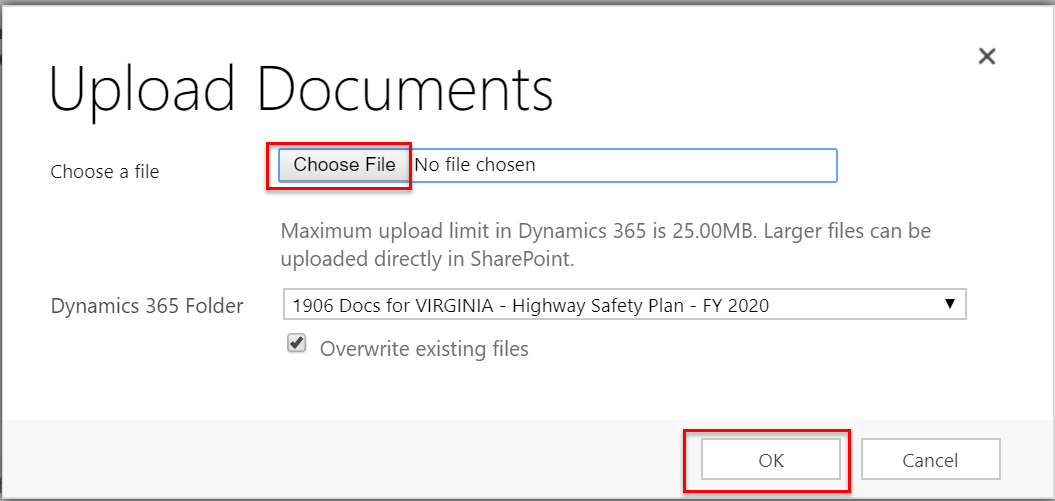Viewport: 1055px width, 501px height.
Task: Click the folder dropdown's down arrow
Action: 949,304
